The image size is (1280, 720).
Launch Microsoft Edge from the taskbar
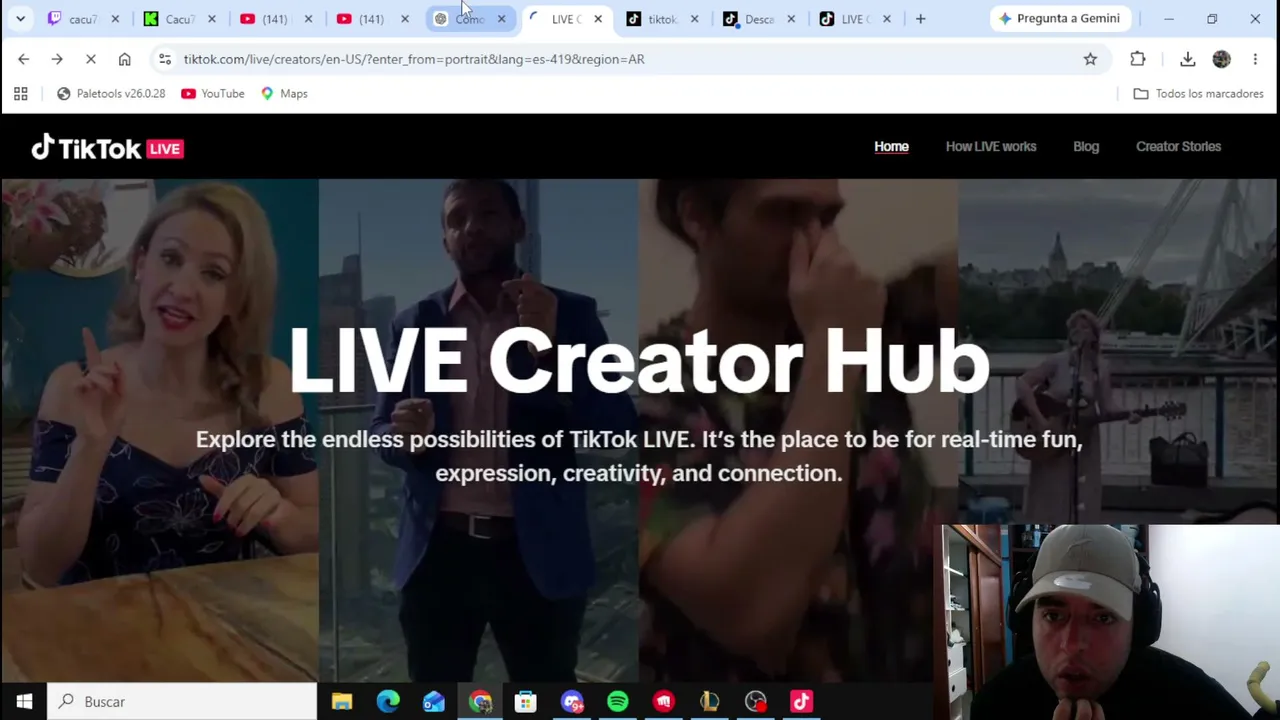pos(388,701)
